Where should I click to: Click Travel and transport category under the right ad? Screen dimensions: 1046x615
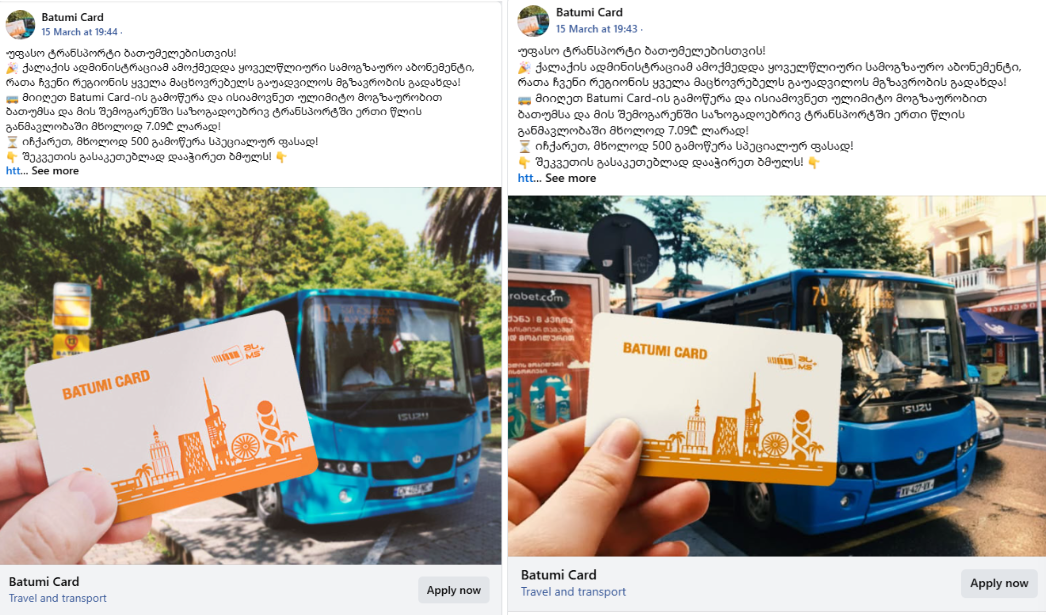(573, 592)
